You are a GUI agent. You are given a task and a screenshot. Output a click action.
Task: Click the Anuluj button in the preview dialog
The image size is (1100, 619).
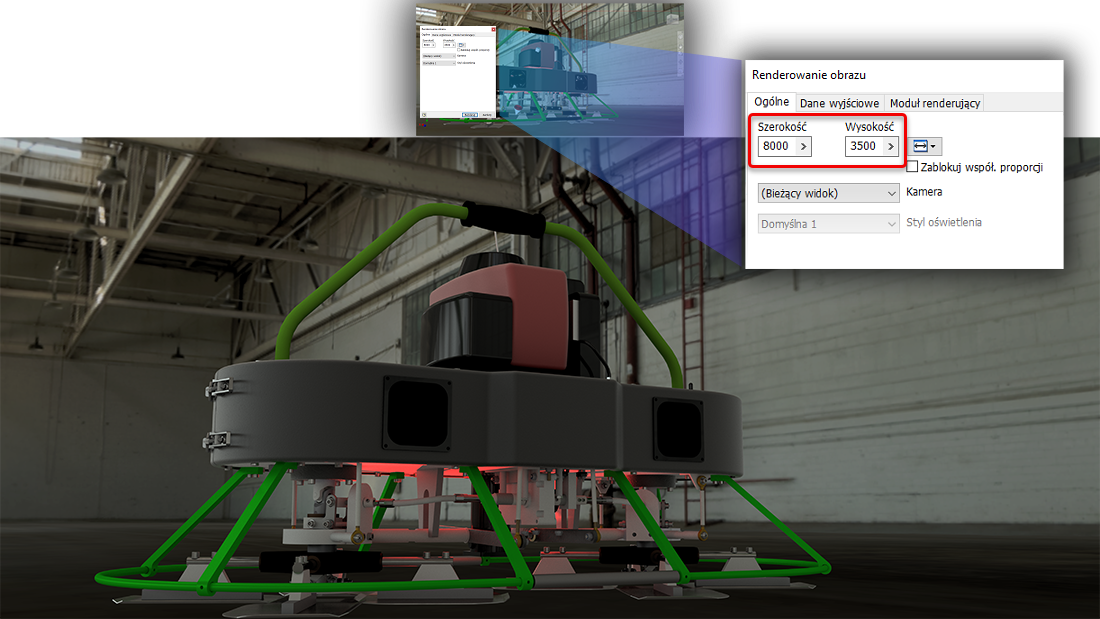click(486, 114)
